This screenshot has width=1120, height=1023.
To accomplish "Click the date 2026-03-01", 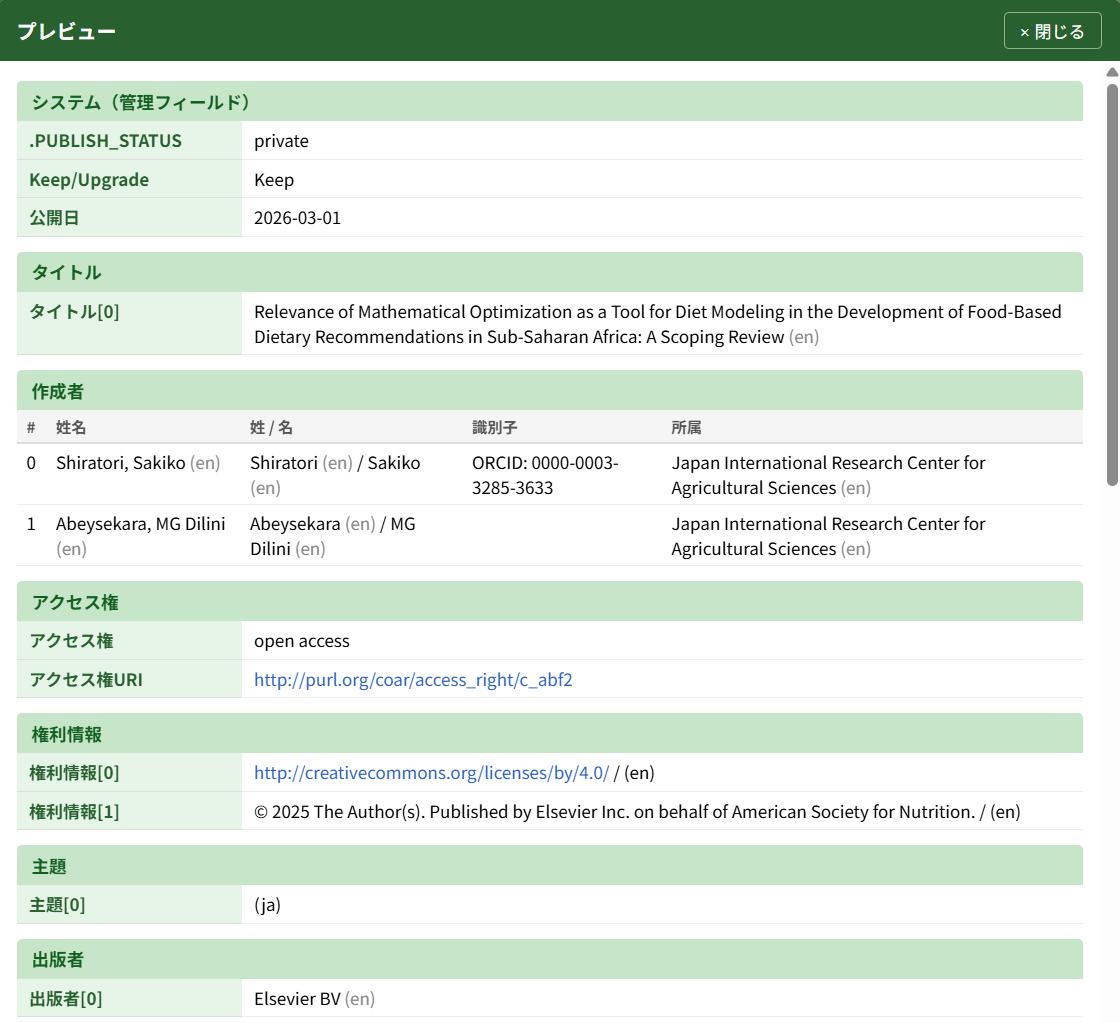I will point(298,218).
